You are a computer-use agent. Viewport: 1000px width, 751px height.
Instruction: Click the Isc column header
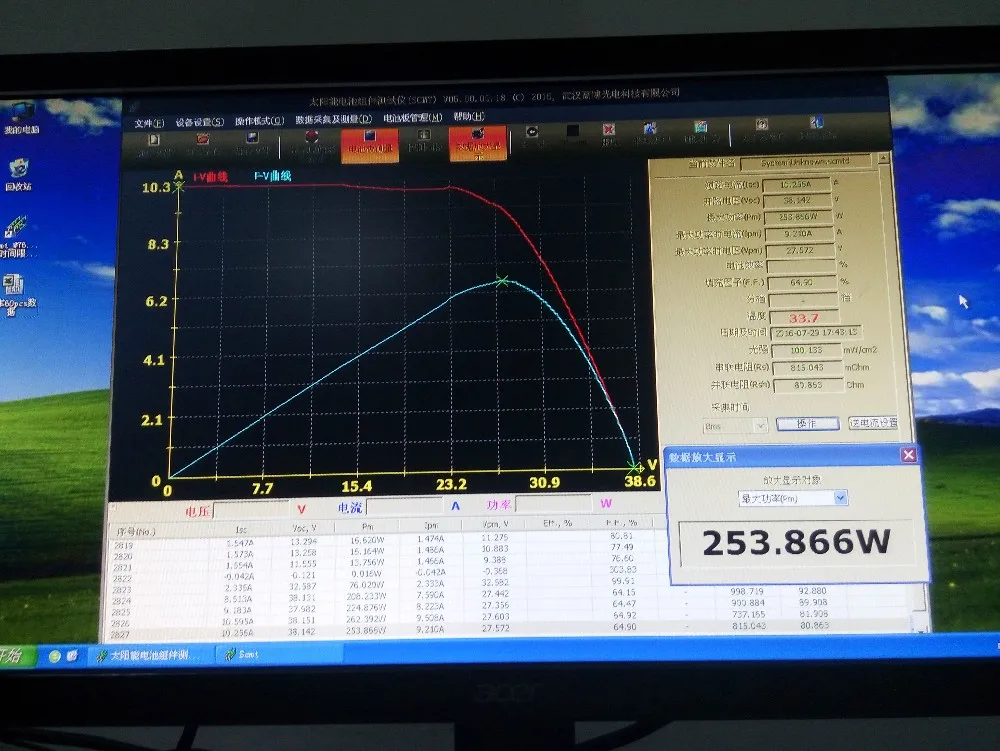pyautogui.click(x=241, y=530)
